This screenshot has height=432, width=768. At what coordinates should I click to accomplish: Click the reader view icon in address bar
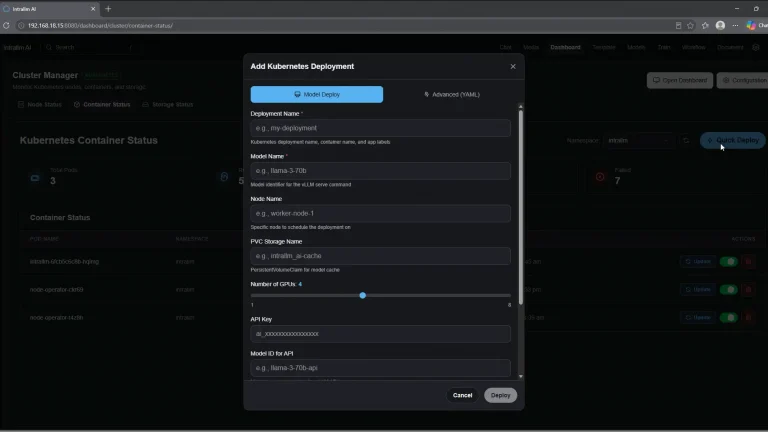[x=678, y=25]
